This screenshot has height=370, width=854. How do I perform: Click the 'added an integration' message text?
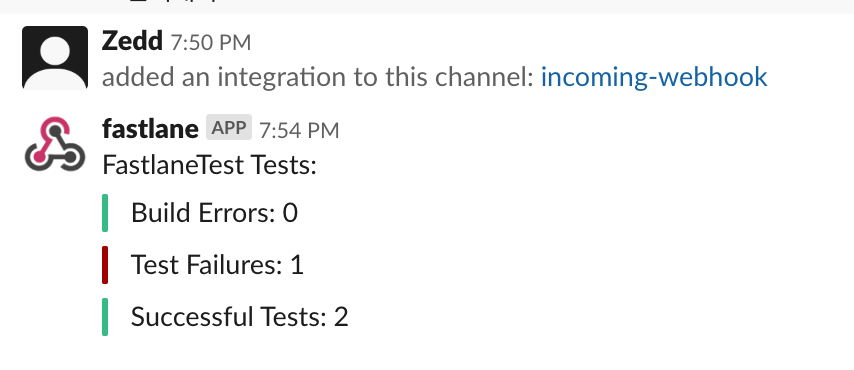[x=318, y=77]
